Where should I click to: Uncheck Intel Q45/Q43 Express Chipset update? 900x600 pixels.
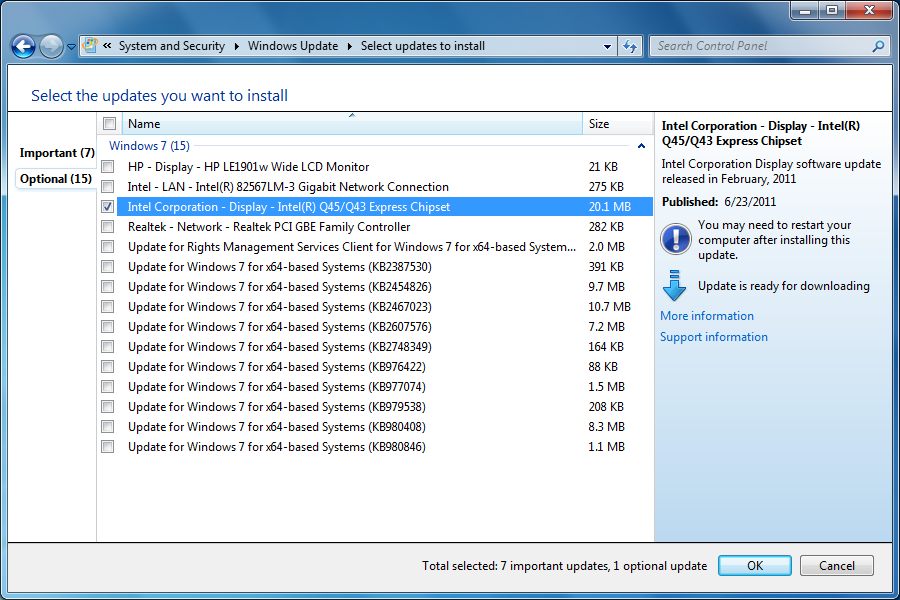pos(107,207)
